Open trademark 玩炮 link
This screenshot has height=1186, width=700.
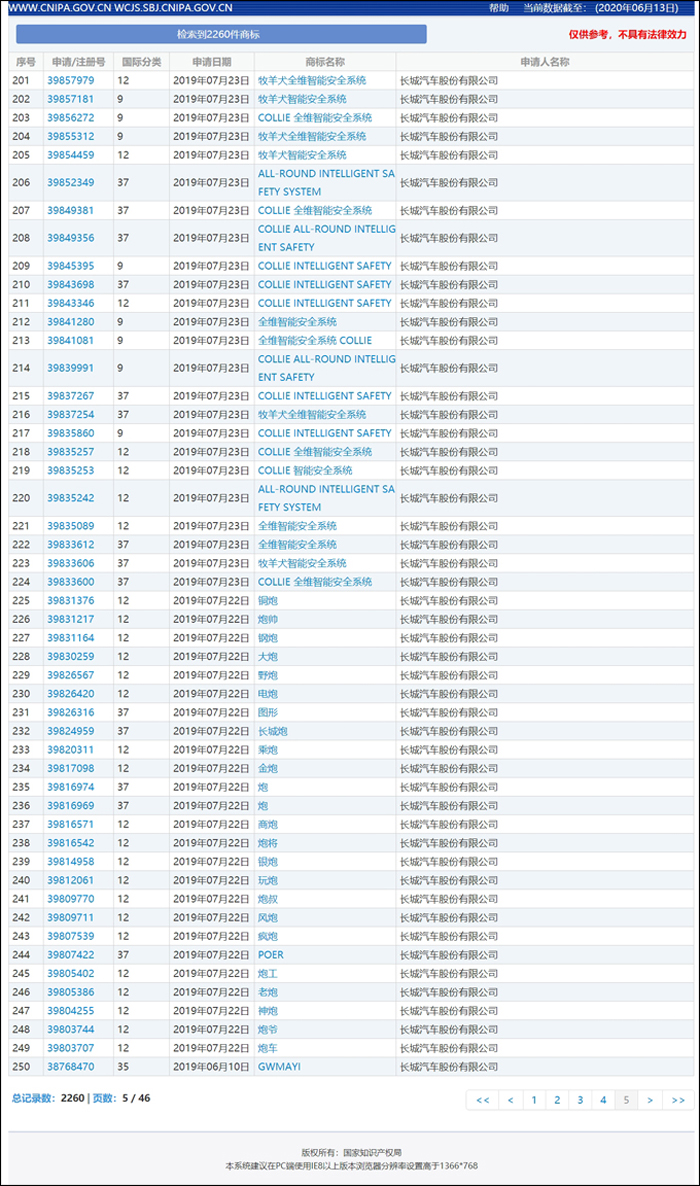click(268, 880)
